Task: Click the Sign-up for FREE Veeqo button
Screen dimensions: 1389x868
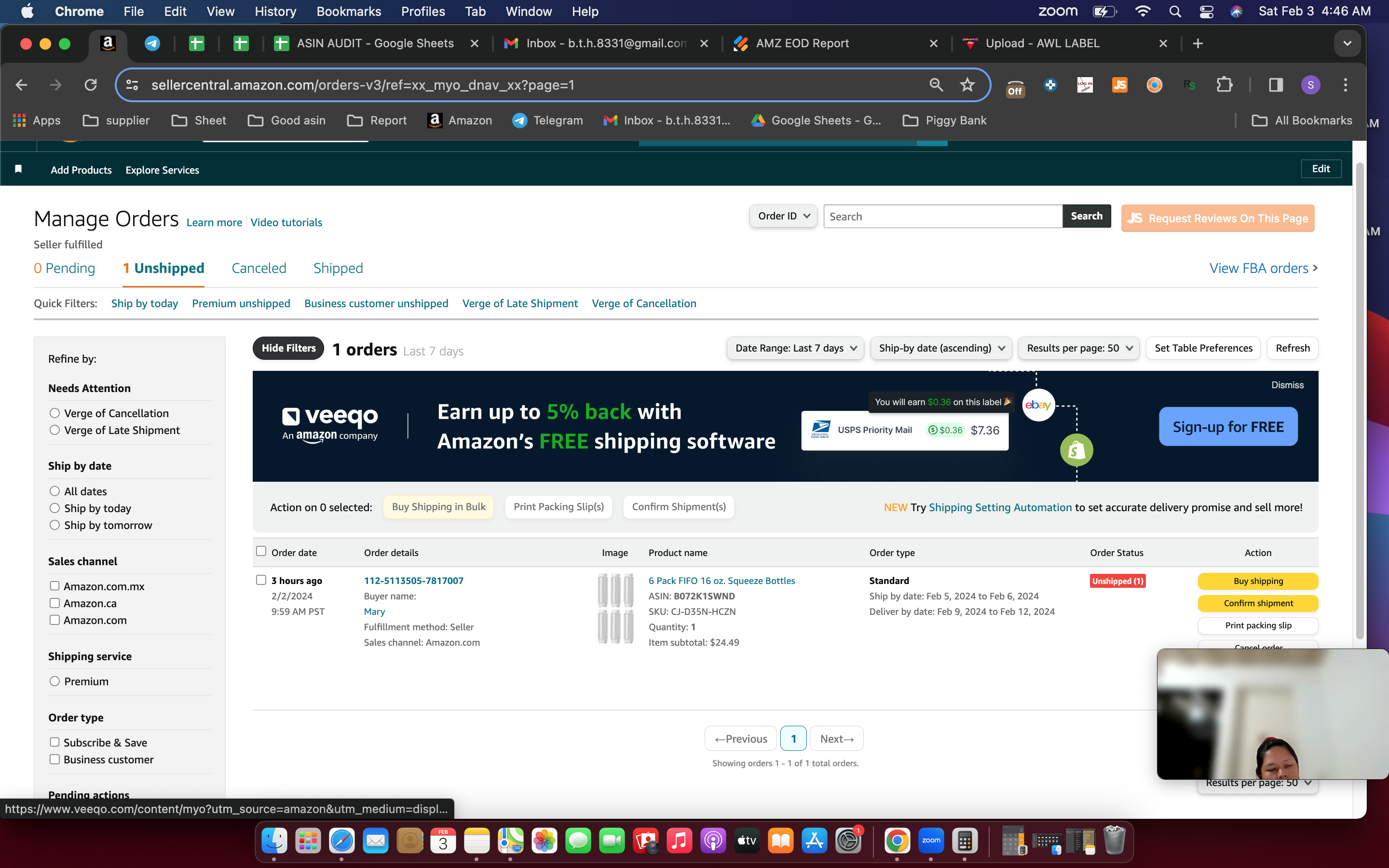Action: pos(1228,427)
